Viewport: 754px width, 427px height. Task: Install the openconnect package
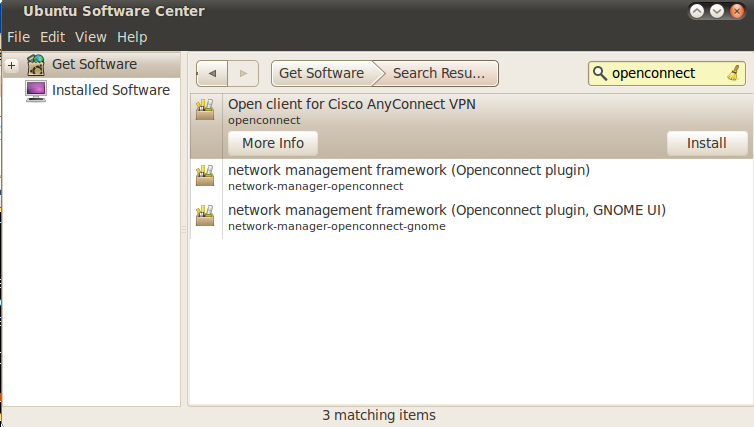tap(706, 143)
